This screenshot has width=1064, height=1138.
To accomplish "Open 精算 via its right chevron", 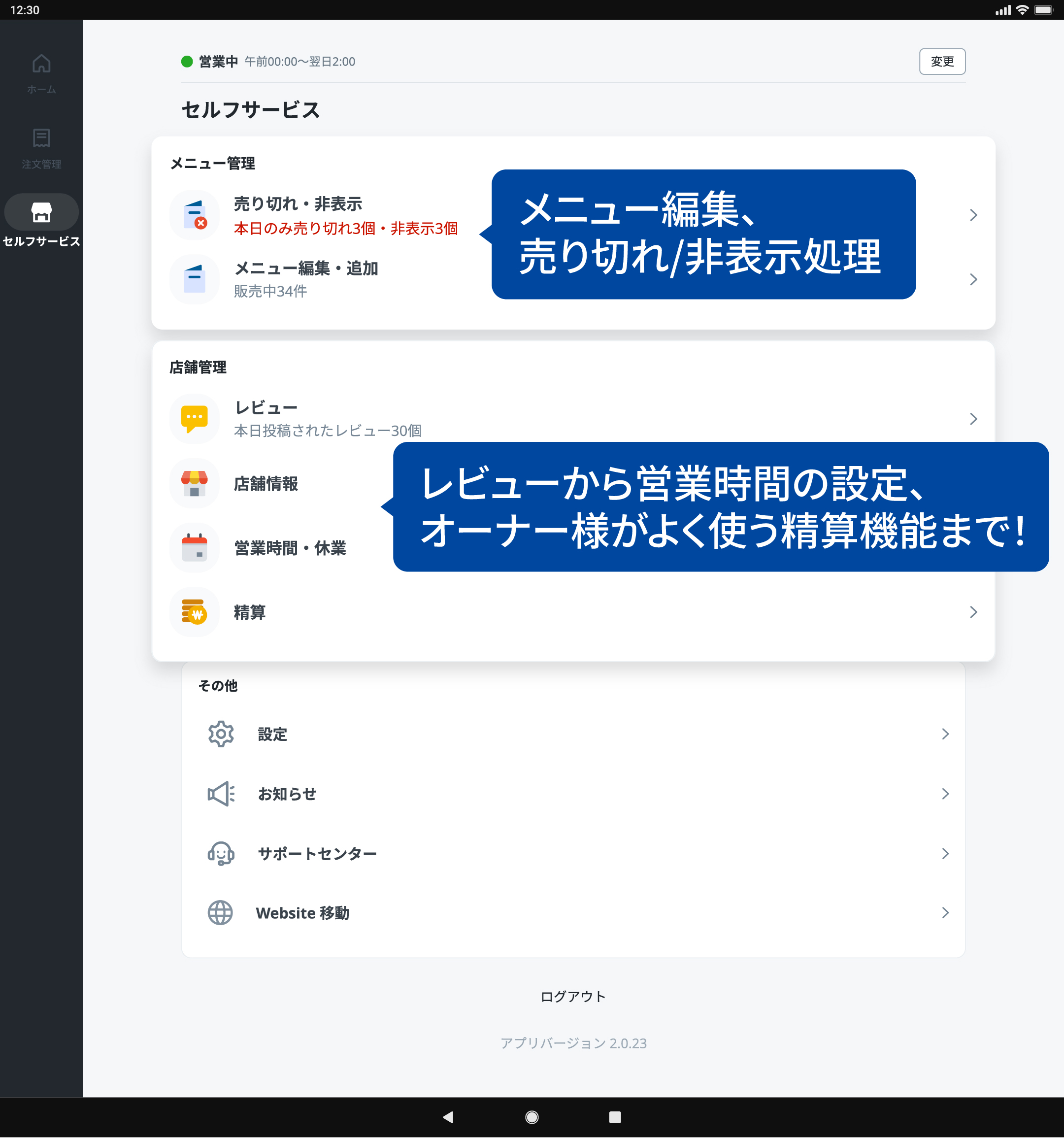I will (973, 612).
